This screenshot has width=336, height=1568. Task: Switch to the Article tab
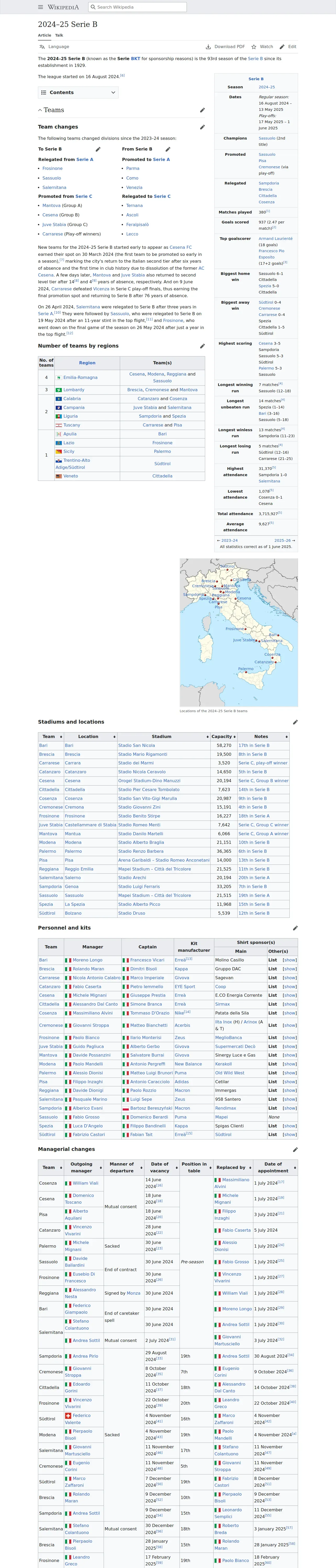[x=44, y=35]
